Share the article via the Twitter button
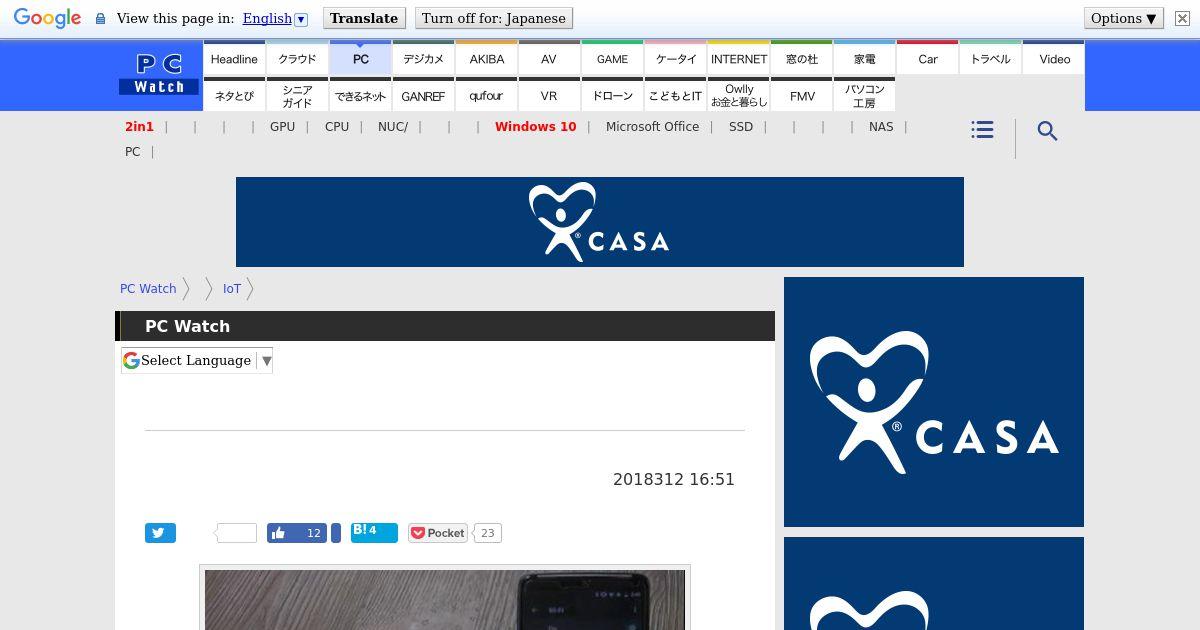Viewport: 1200px width, 630px height. pyautogui.click(x=160, y=533)
